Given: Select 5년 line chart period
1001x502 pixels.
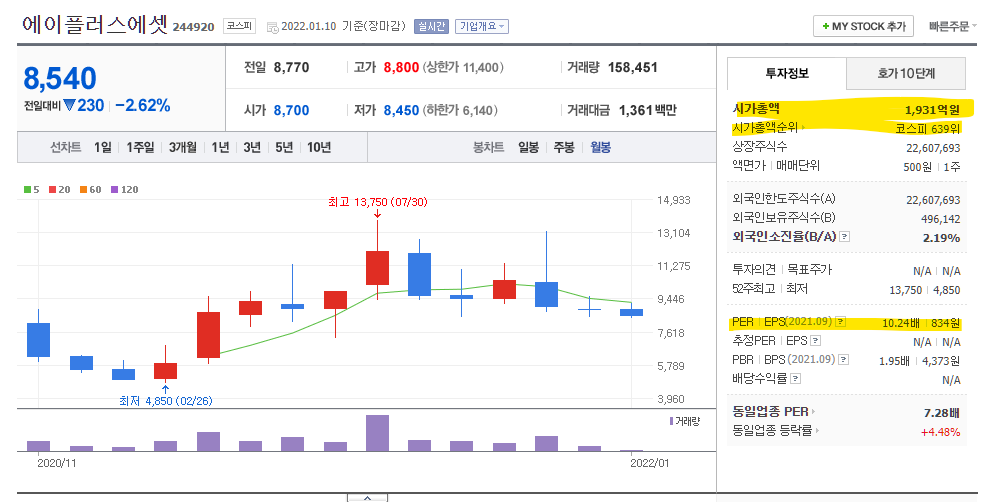Looking at the screenshot, I should coord(284,148).
